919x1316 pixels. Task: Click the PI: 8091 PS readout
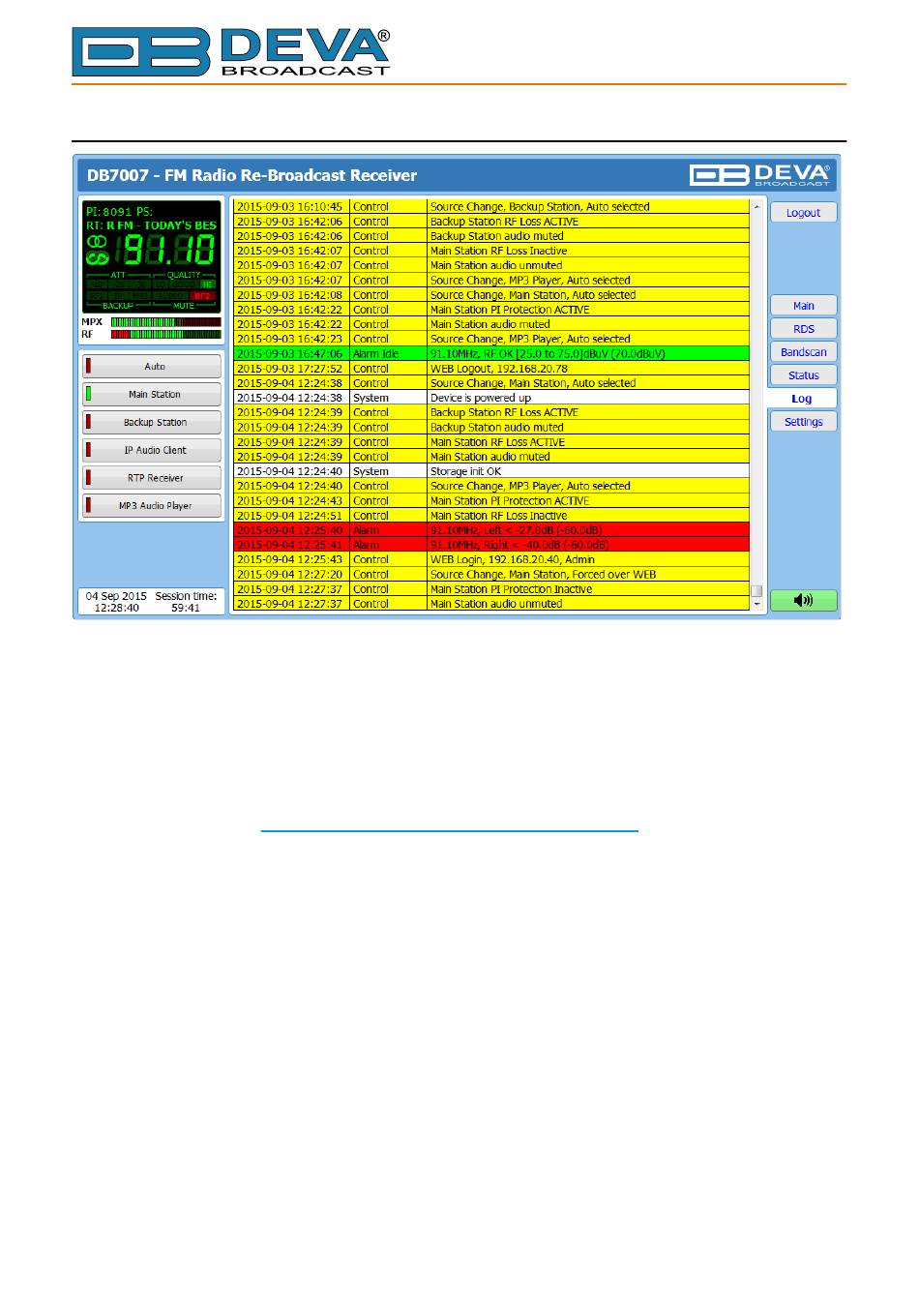click(120, 212)
